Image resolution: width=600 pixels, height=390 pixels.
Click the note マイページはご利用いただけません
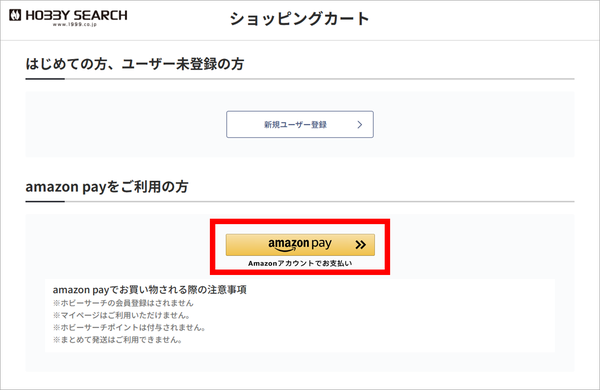(x=122, y=315)
